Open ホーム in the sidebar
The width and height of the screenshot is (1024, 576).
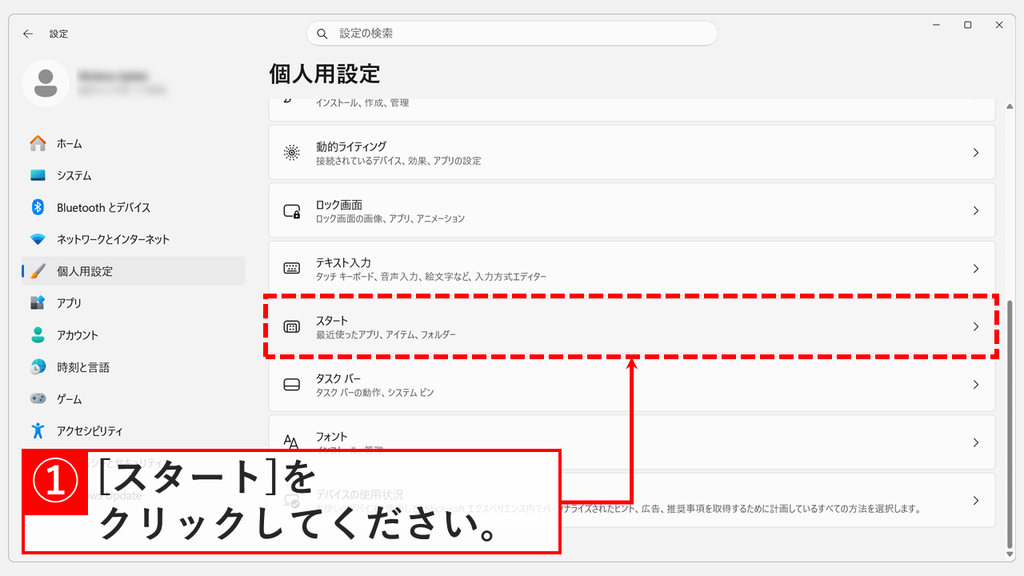tap(133, 144)
